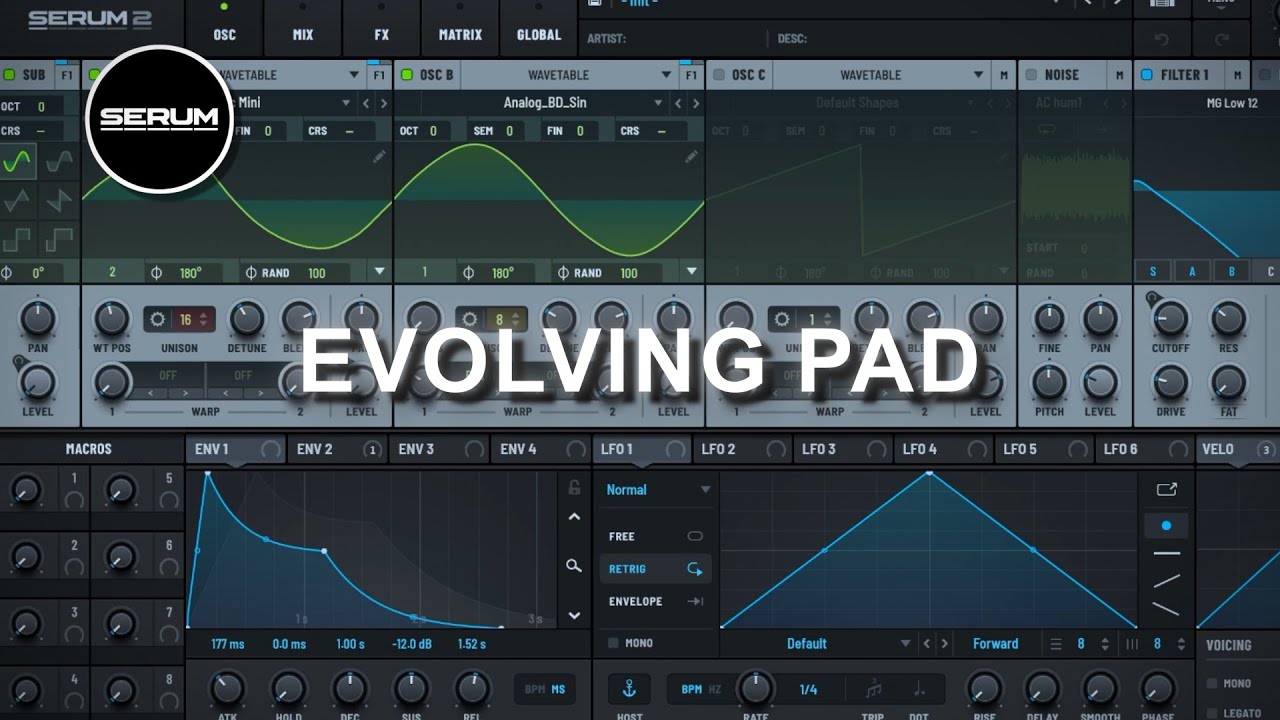Click the filter CUTOFF knob
The width and height of the screenshot is (1280, 720).
click(x=1170, y=320)
